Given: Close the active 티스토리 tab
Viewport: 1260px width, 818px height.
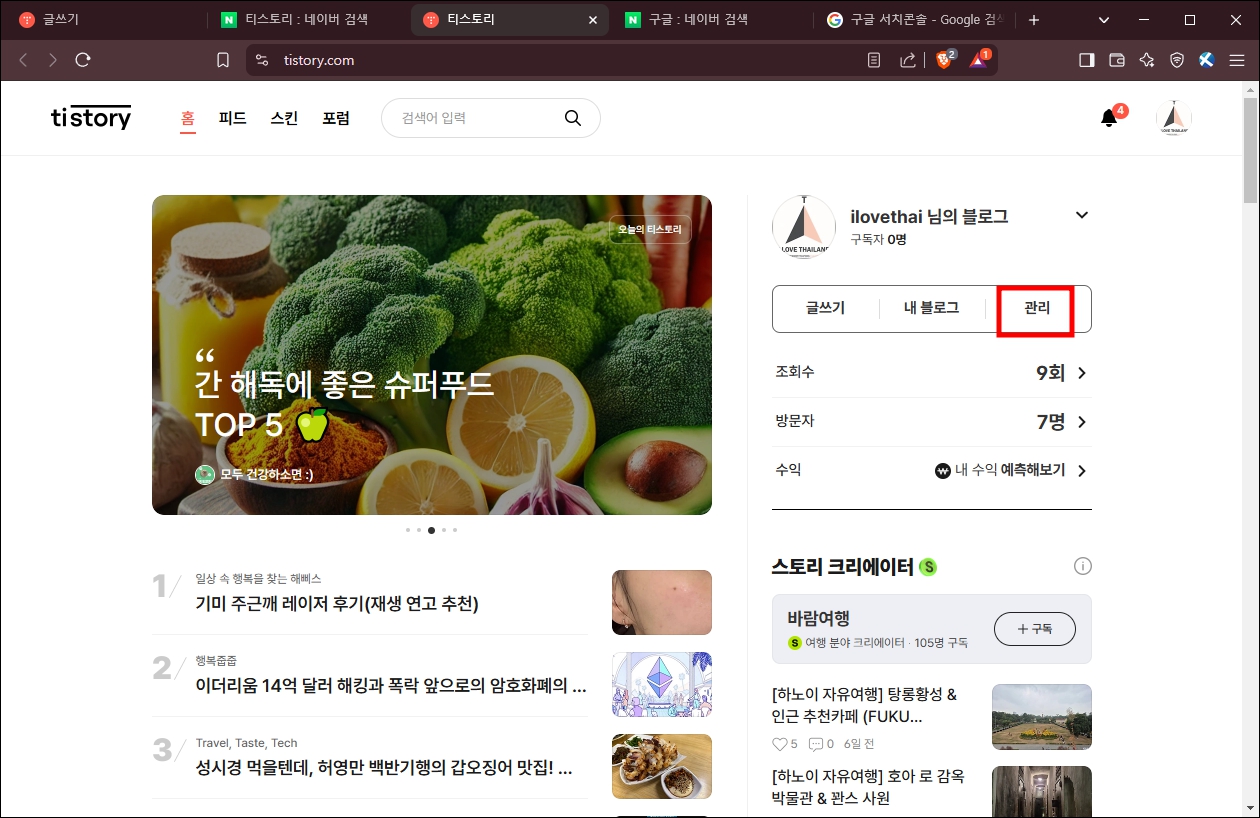Looking at the screenshot, I should click(592, 20).
